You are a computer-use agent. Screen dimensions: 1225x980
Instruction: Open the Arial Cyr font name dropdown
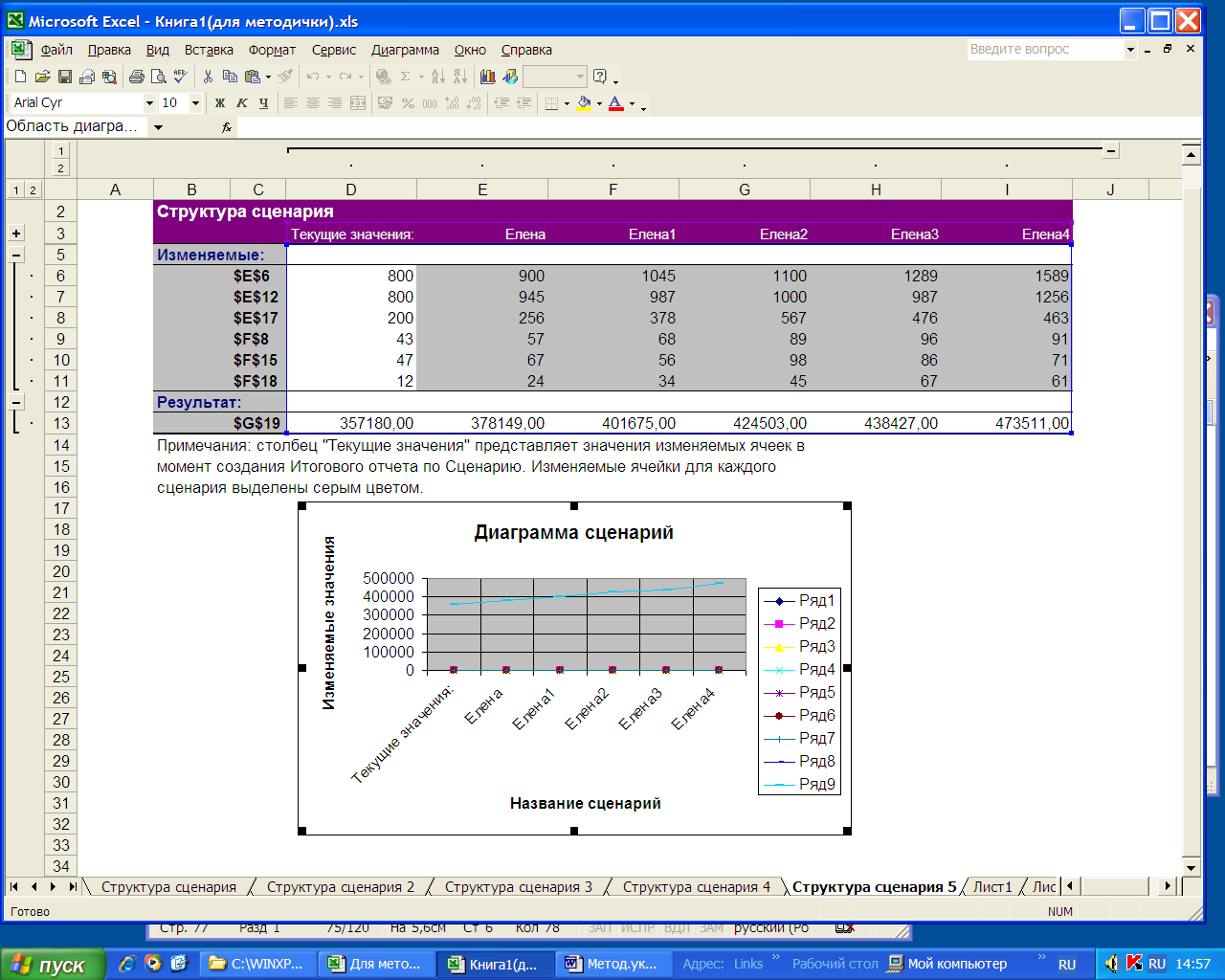point(149,103)
